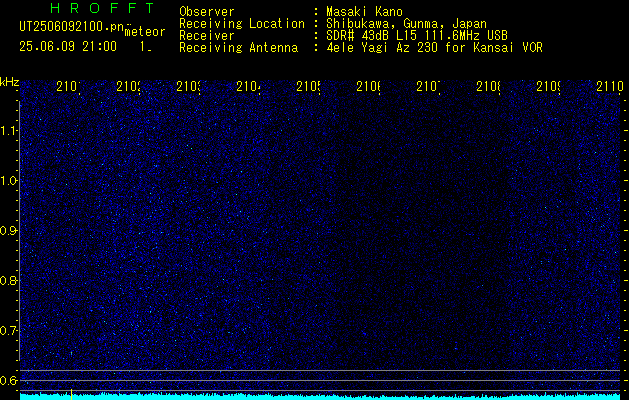The image size is (629, 400).
Task: Click the 0.6 kHz frequency label
Action: pos(8,380)
